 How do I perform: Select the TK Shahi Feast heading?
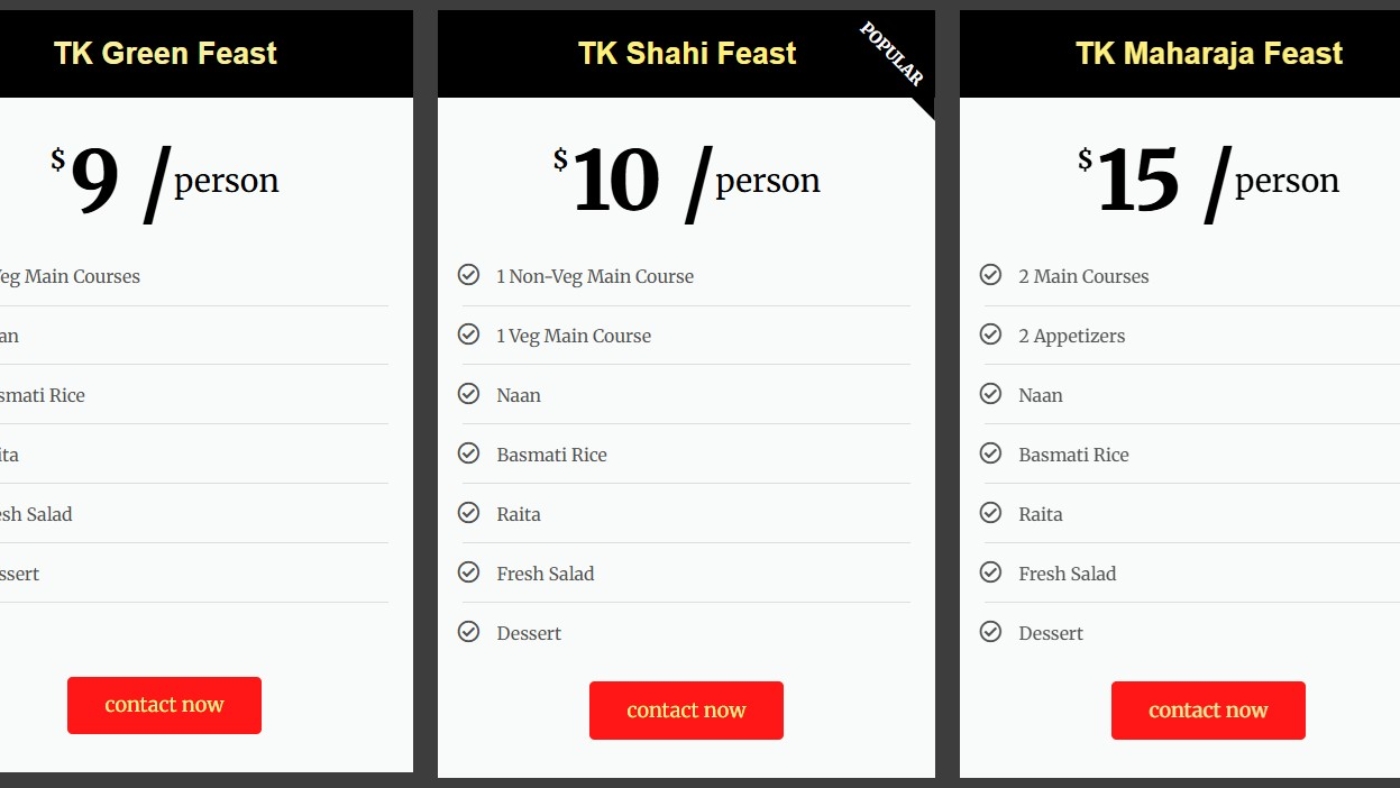click(x=687, y=53)
